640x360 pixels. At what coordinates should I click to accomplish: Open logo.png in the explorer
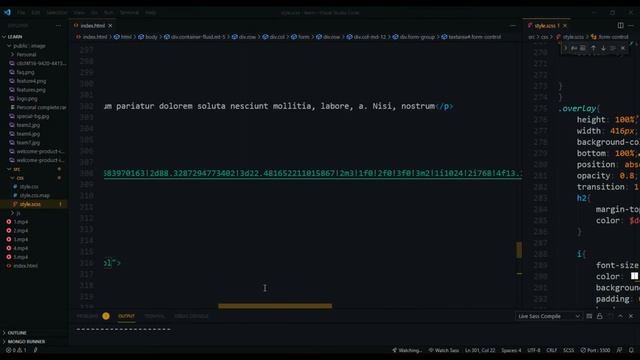(x=27, y=99)
